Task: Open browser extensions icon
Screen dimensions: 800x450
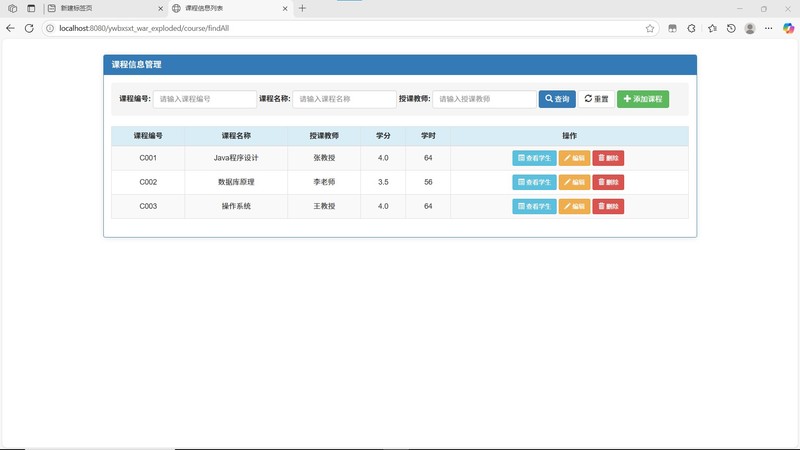Action: click(x=691, y=29)
